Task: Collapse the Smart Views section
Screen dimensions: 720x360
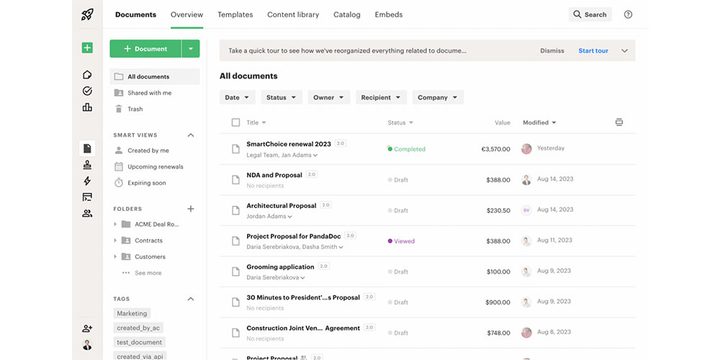Action: [x=191, y=135]
